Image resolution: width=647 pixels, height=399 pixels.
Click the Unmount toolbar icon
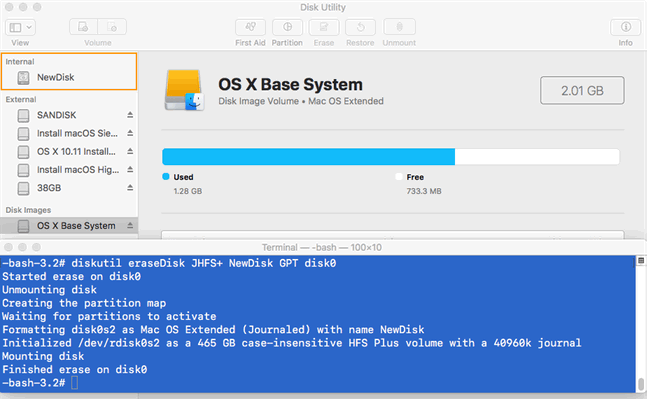coord(399,27)
